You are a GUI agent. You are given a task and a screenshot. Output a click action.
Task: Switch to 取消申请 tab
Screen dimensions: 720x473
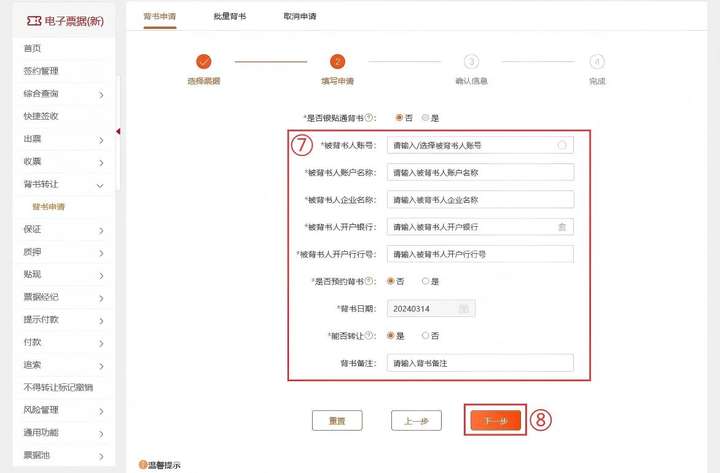click(299, 17)
